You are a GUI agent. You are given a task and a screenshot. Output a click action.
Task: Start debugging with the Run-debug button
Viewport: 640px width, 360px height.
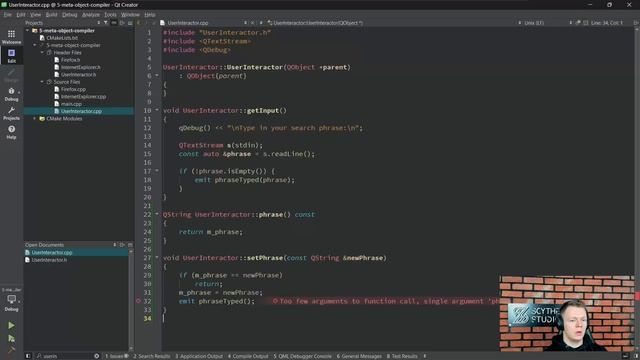(x=11, y=338)
